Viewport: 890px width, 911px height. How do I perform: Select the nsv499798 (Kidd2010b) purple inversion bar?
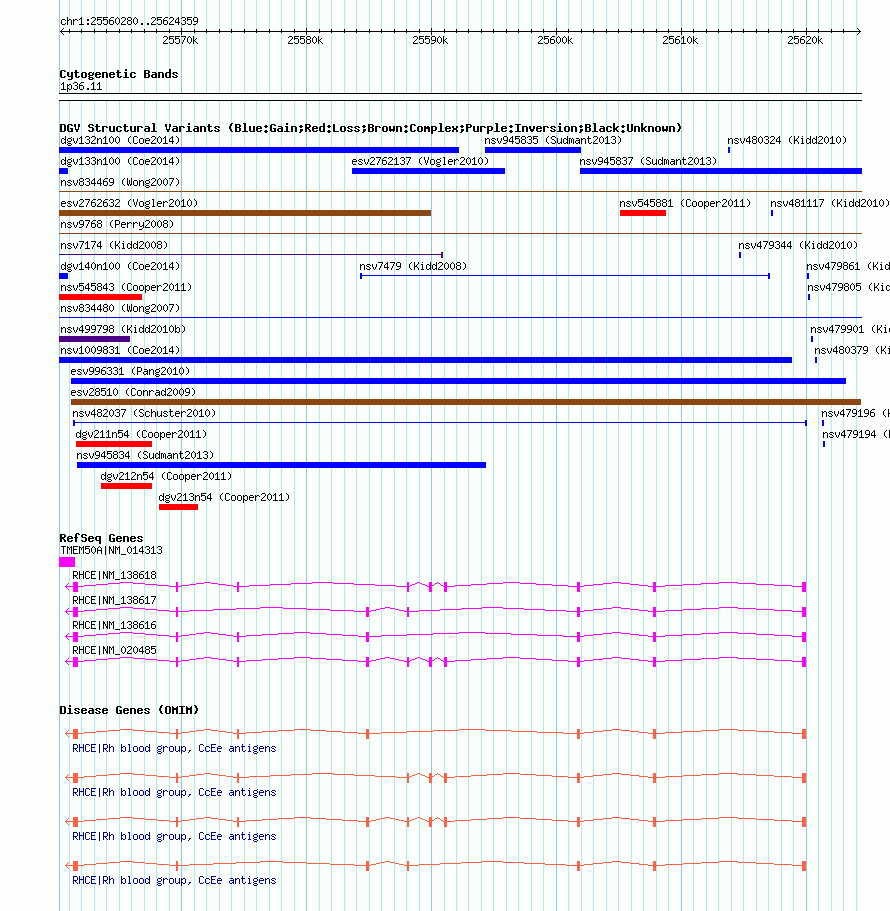pos(95,339)
